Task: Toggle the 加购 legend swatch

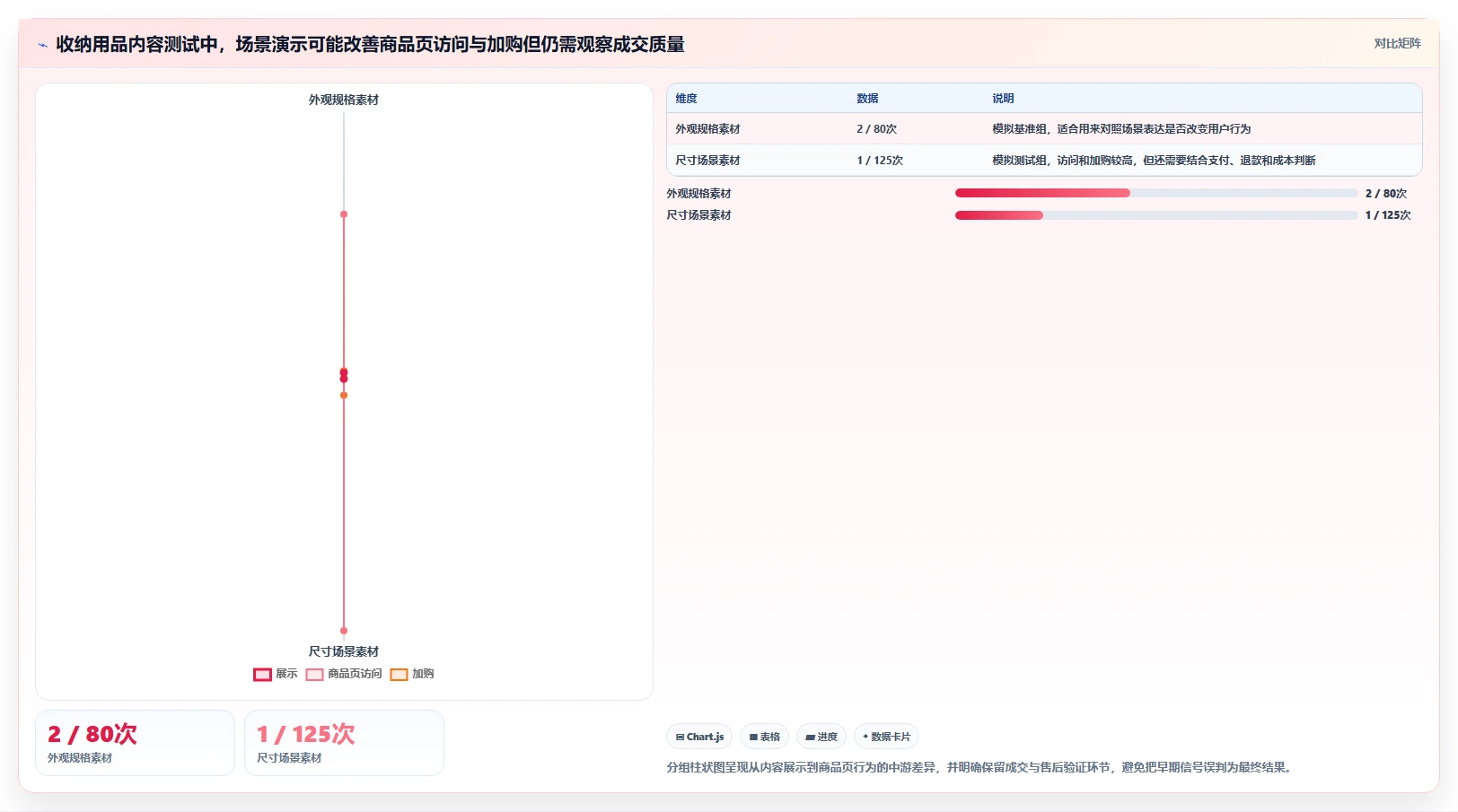Action: coord(399,675)
